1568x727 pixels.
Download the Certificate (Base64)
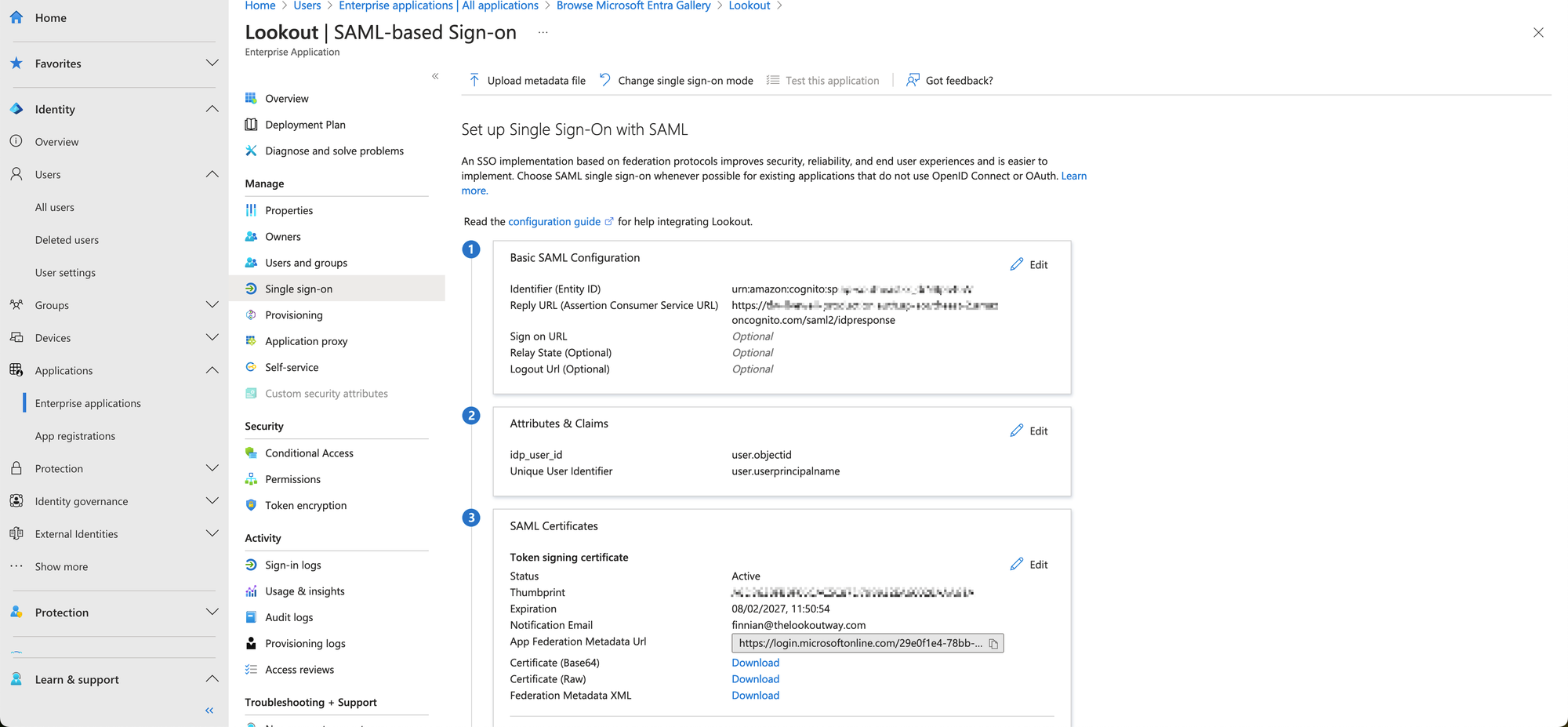(755, 663)
